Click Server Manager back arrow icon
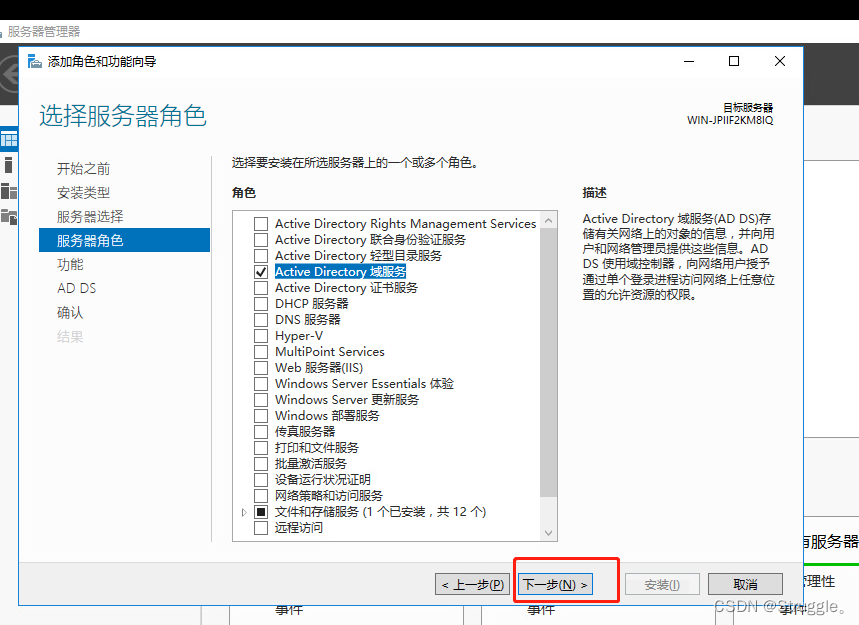 [x=9, y=74]
